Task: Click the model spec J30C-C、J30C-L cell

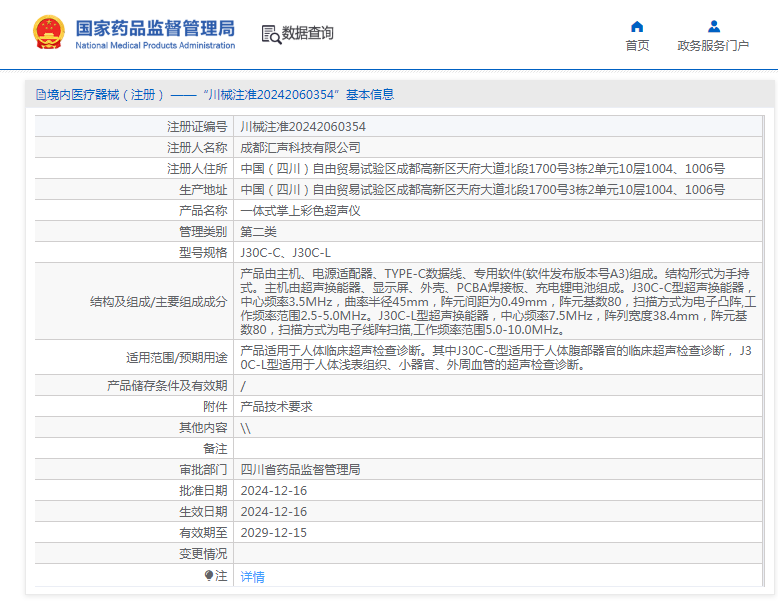Action: (285, 253)
